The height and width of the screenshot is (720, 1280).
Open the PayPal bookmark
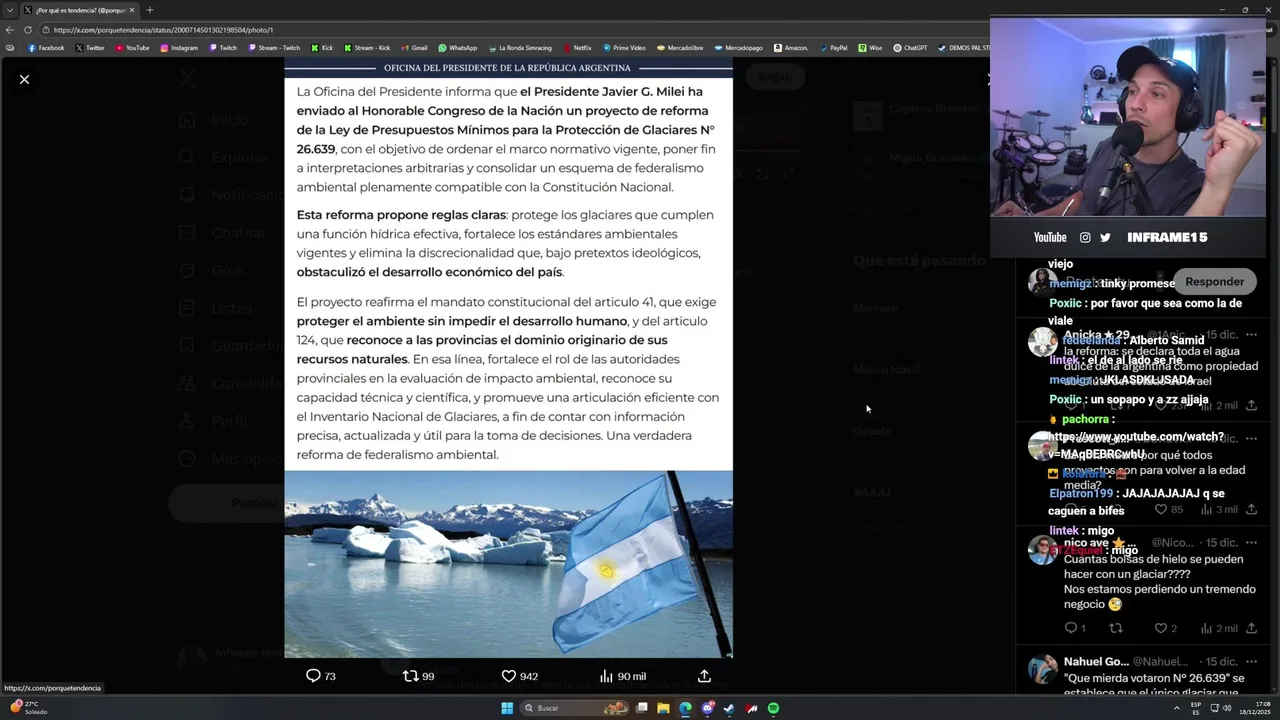tap(833, 48)
